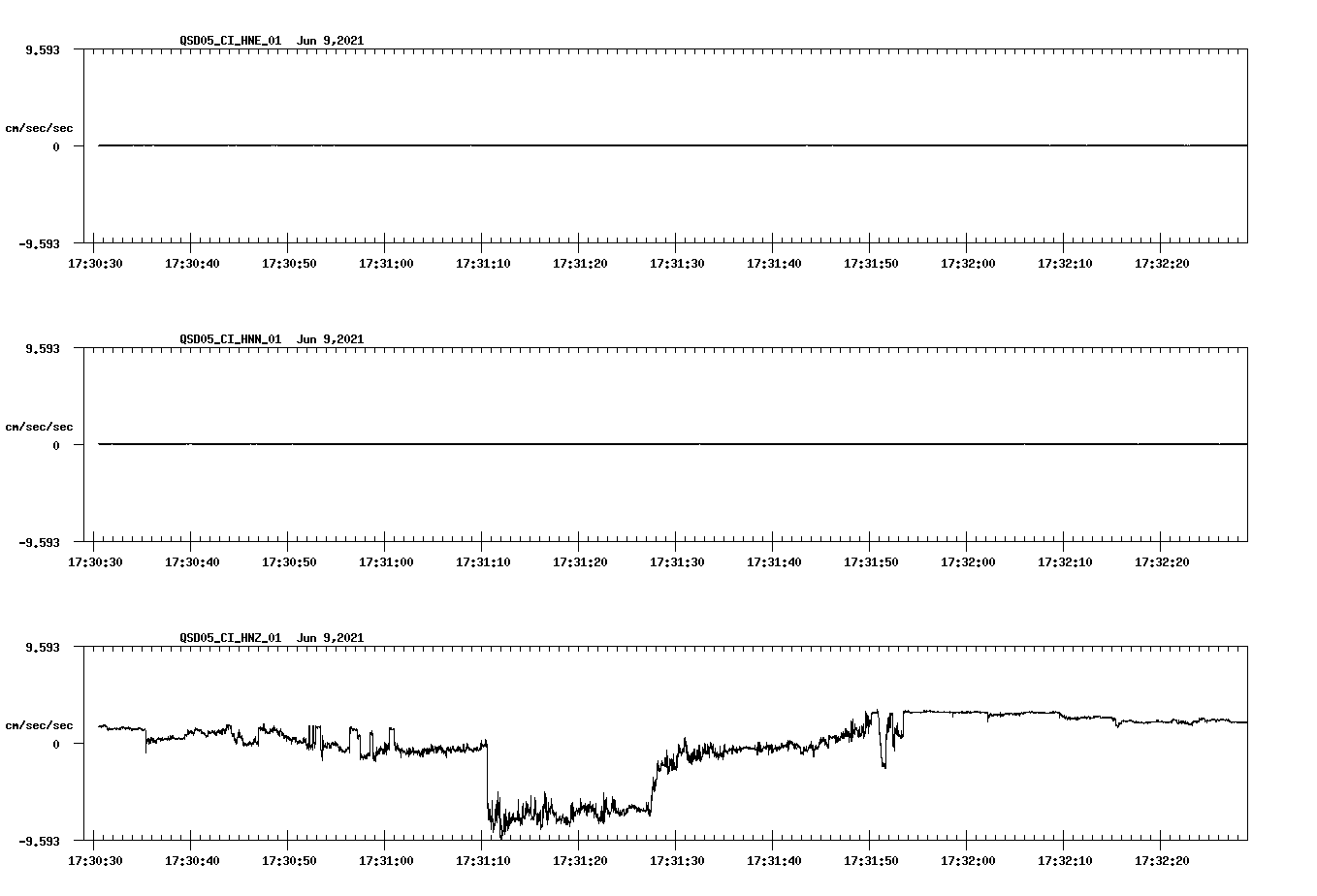Click the 17:31:10 time label under HNN plot

483,562
